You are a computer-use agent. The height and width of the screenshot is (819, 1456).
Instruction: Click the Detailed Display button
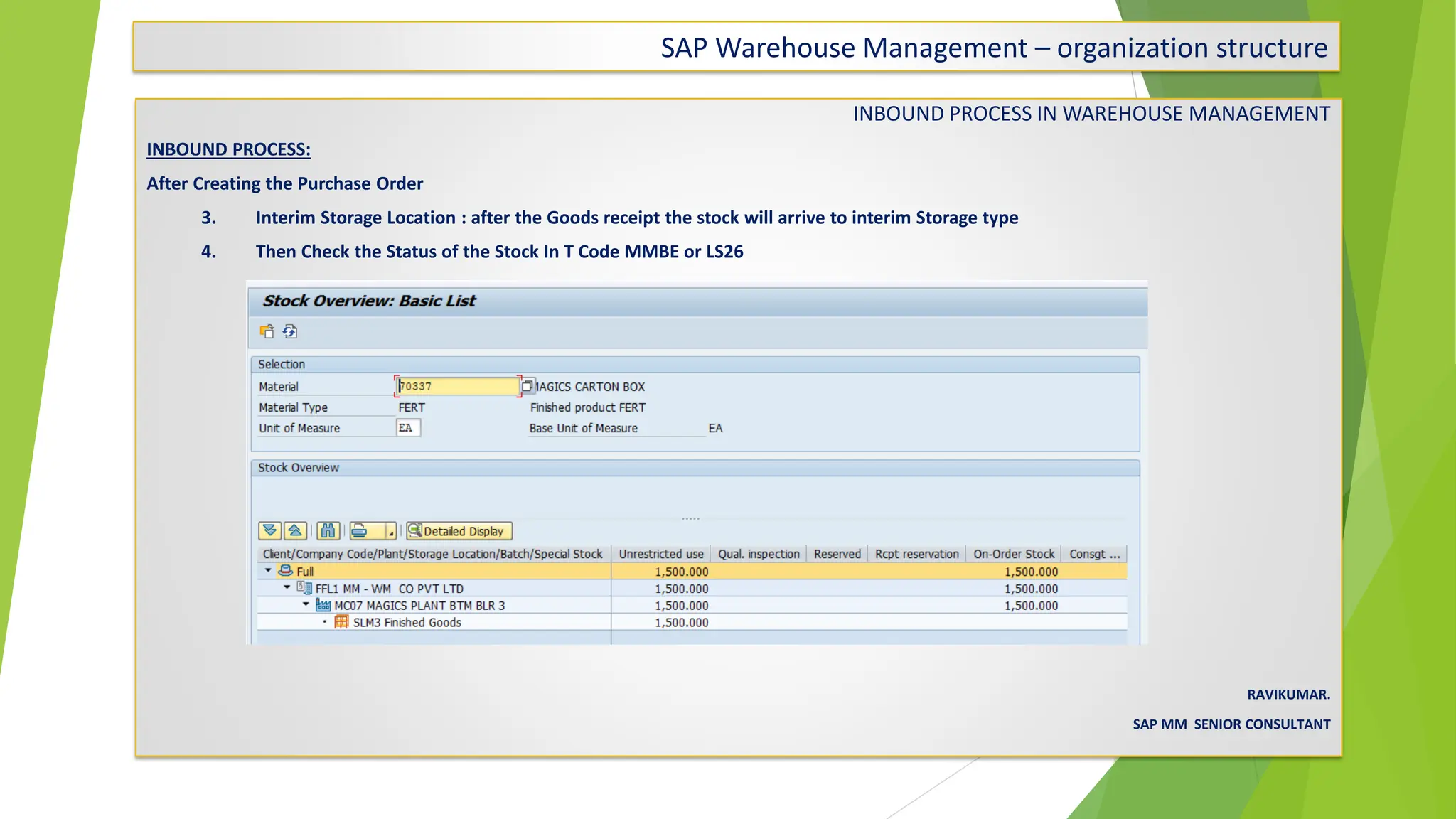click(459, 531)
